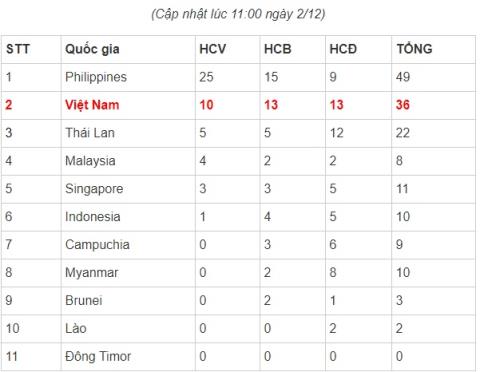Click the Đông Timor country name
480x372 pixels.
[98, 356]
